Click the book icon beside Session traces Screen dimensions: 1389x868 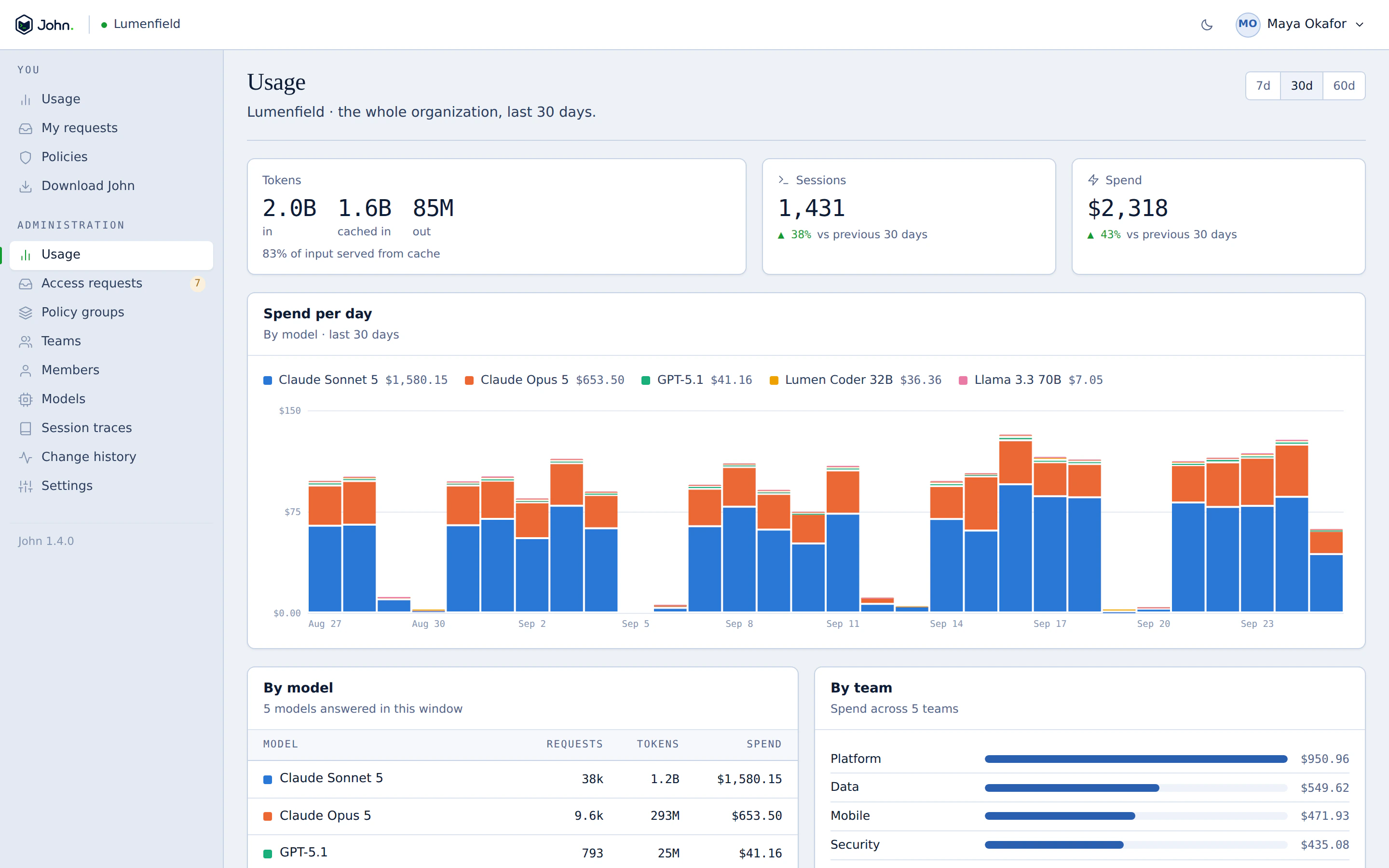click(x=25, y=428)
